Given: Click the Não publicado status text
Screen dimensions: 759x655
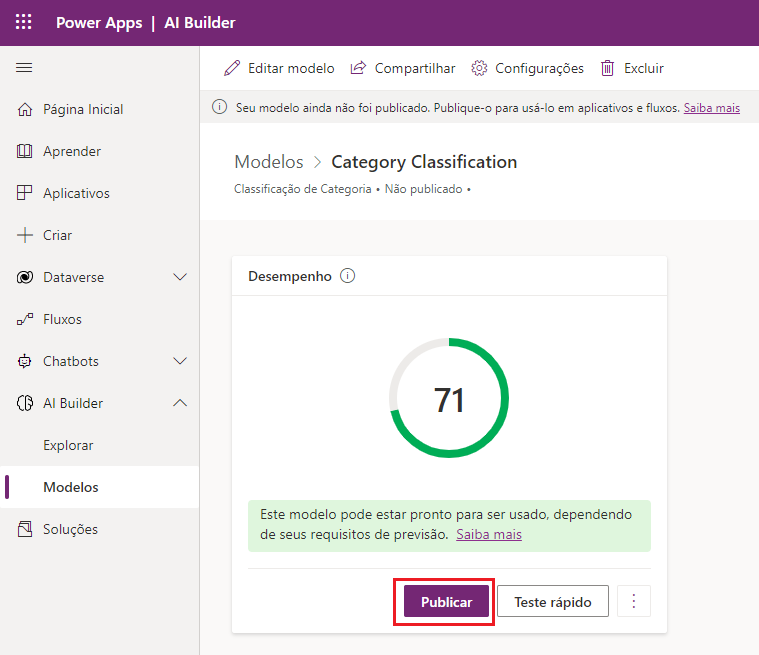Looking at the screenshot, I should (424, 189).
